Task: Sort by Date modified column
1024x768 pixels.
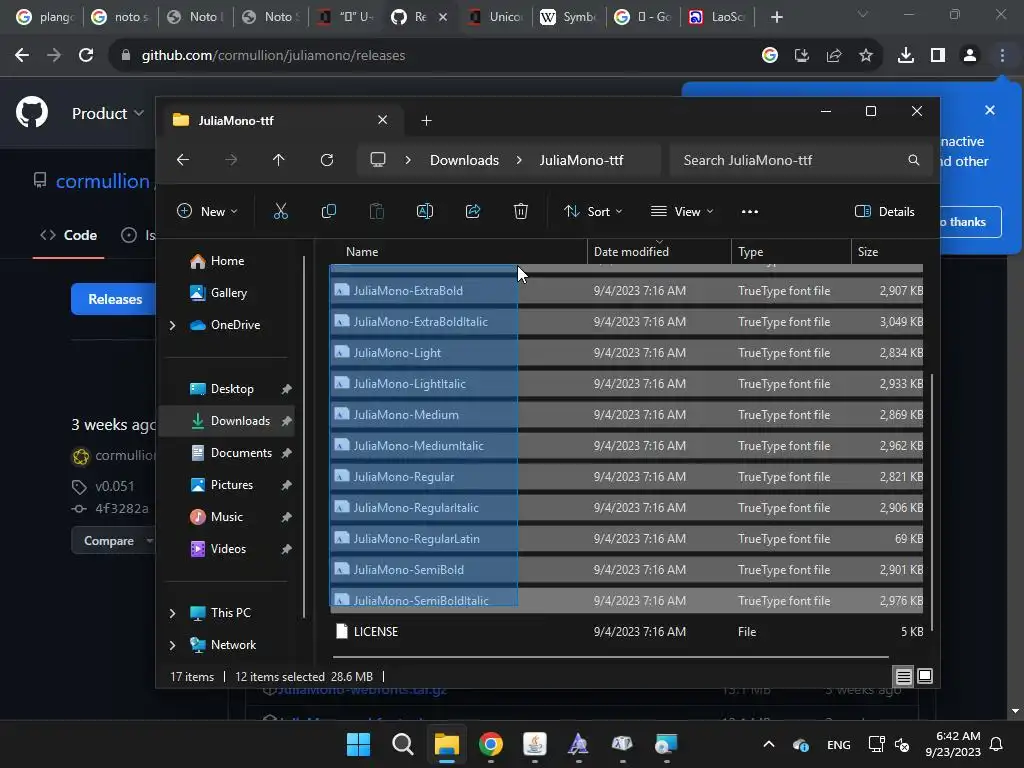Action: point(659,251)
